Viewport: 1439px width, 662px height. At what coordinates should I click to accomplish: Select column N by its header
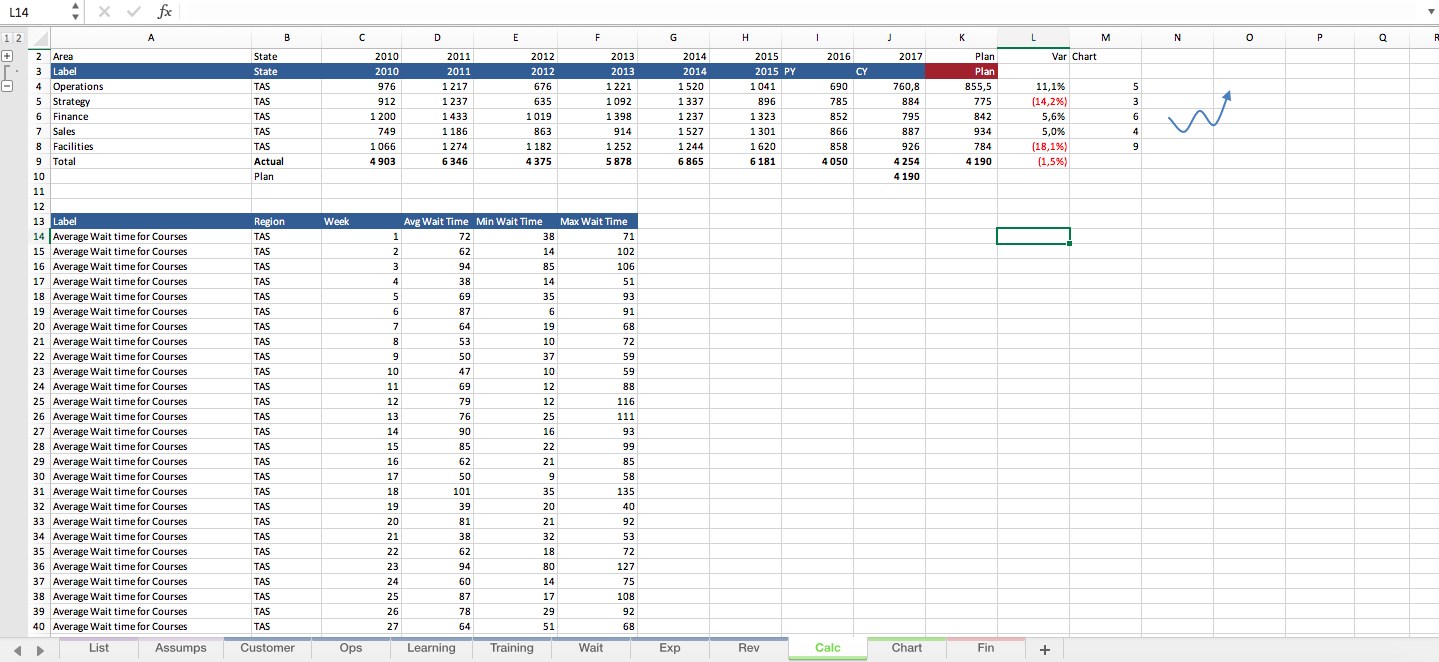[x=1176, y=37]
